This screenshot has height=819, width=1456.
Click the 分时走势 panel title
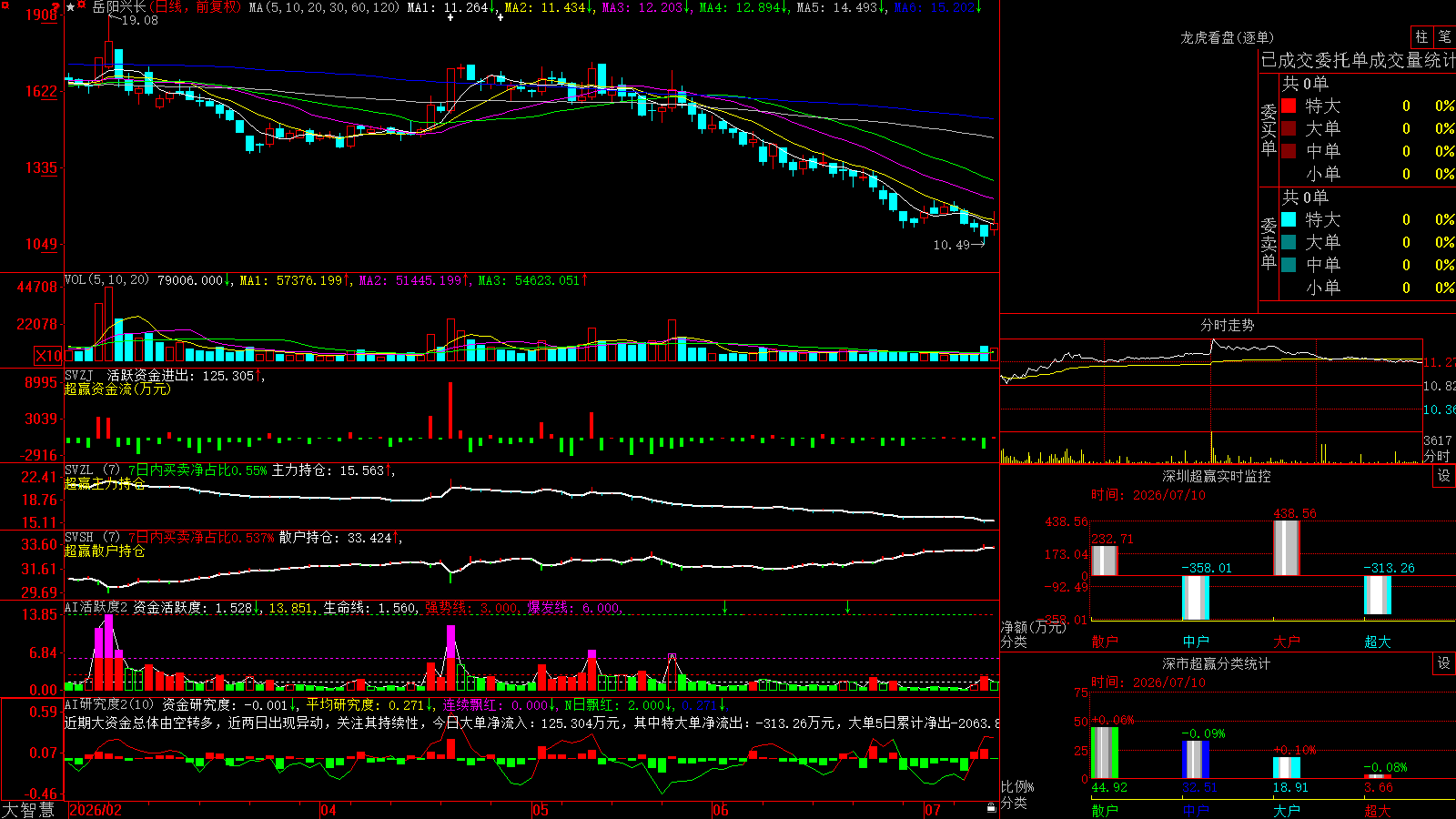pos(1227,325)
